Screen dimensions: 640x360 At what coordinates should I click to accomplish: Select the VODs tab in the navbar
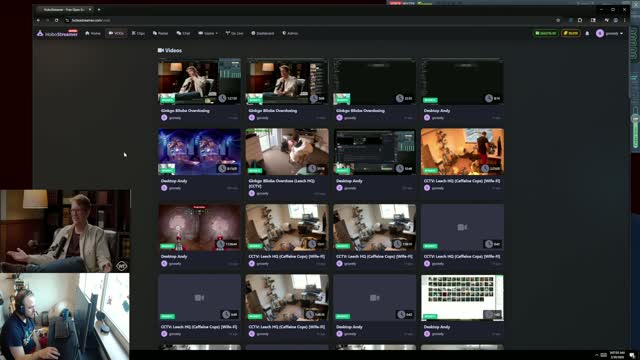(116, 33)
